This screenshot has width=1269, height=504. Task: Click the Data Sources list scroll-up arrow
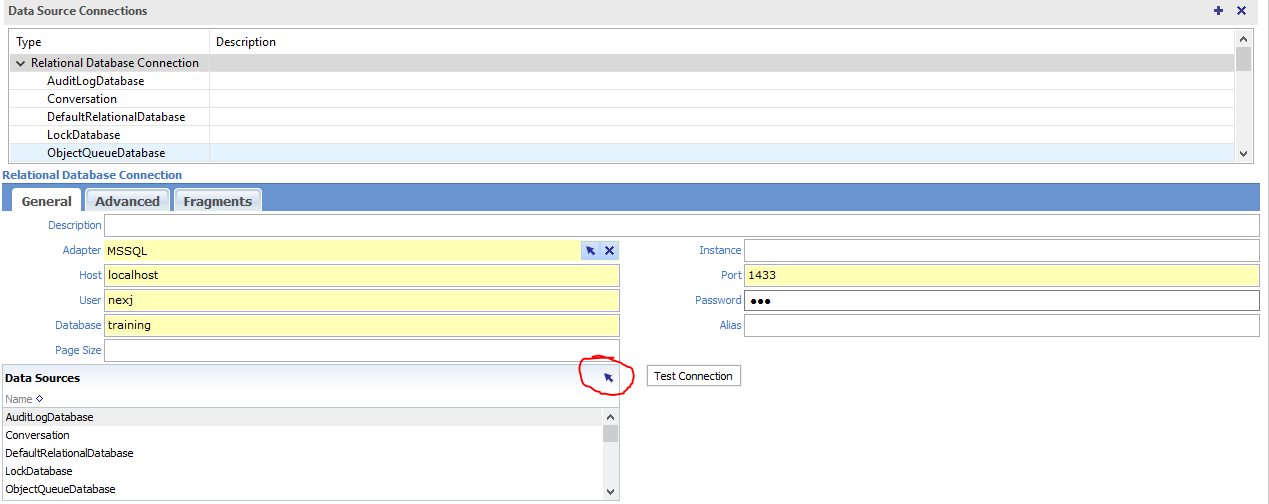pyautogui.click(x=610, y=417)
